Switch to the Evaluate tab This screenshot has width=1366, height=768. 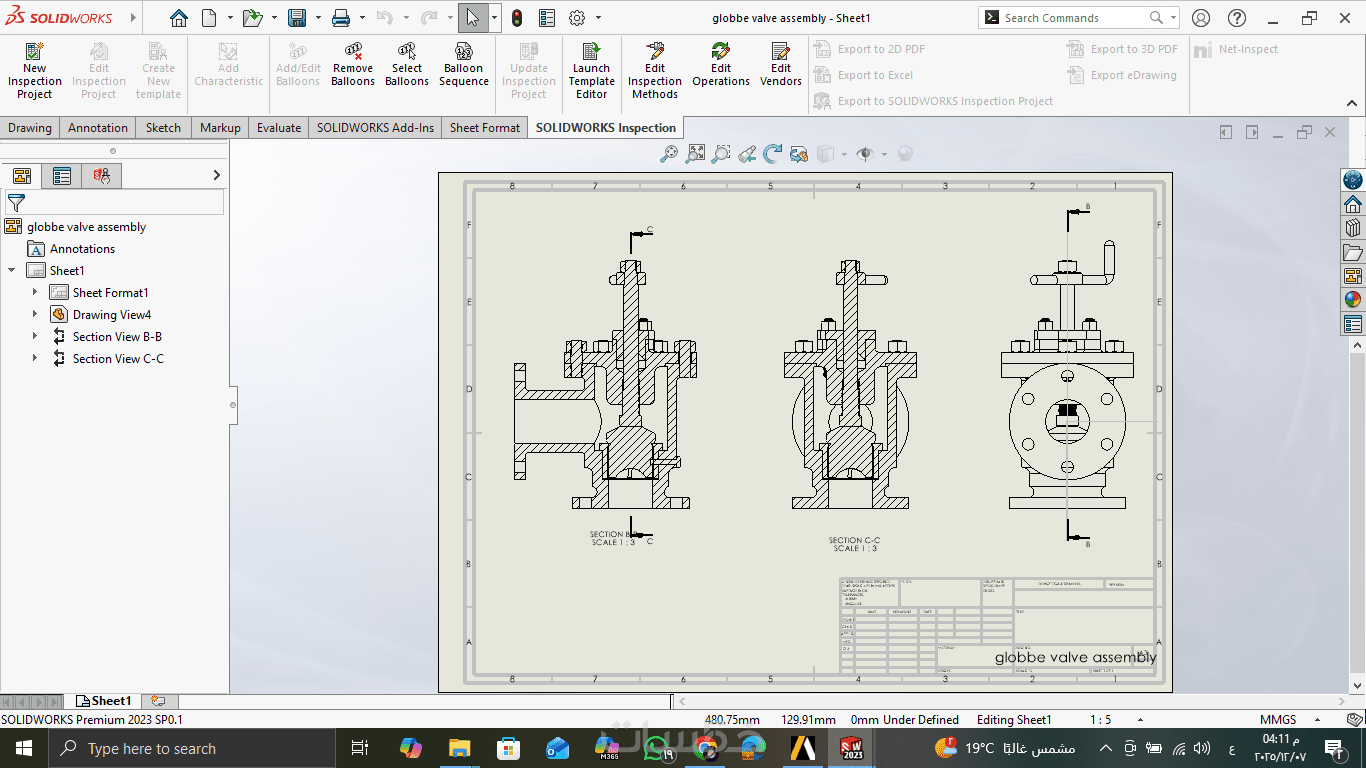click(x=278, y=128)
